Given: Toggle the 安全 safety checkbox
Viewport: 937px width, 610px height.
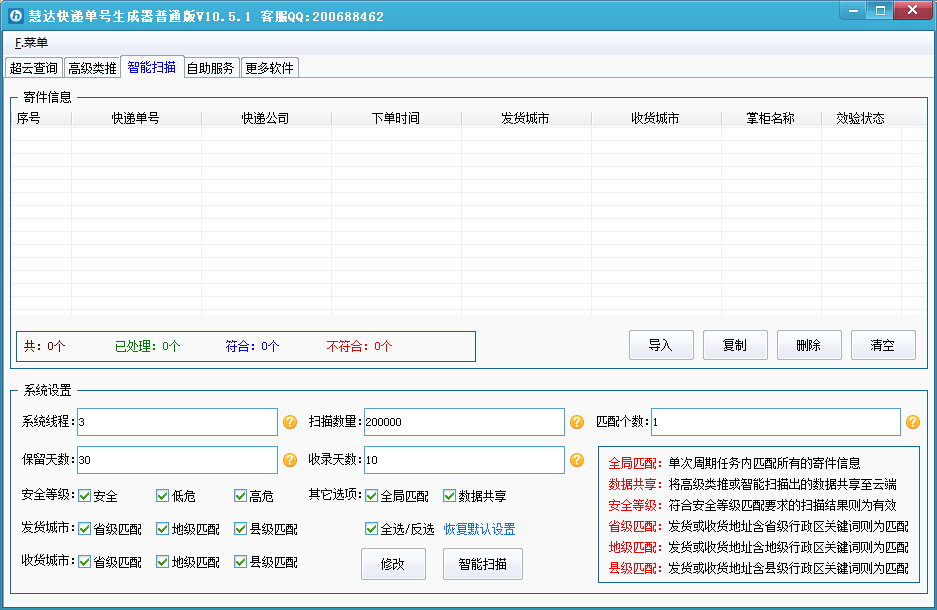Looking at the screenshot, I should (85, 495).
